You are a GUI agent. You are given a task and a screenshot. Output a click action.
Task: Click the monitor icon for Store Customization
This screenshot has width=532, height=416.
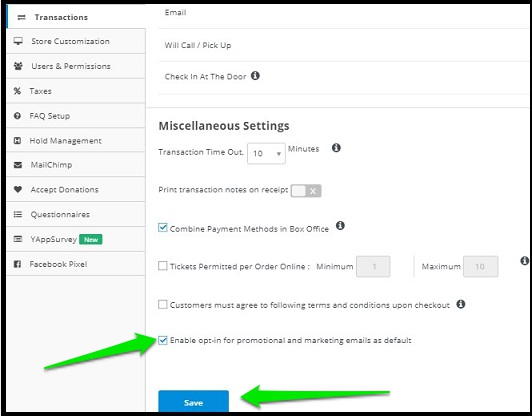point(18,41)
